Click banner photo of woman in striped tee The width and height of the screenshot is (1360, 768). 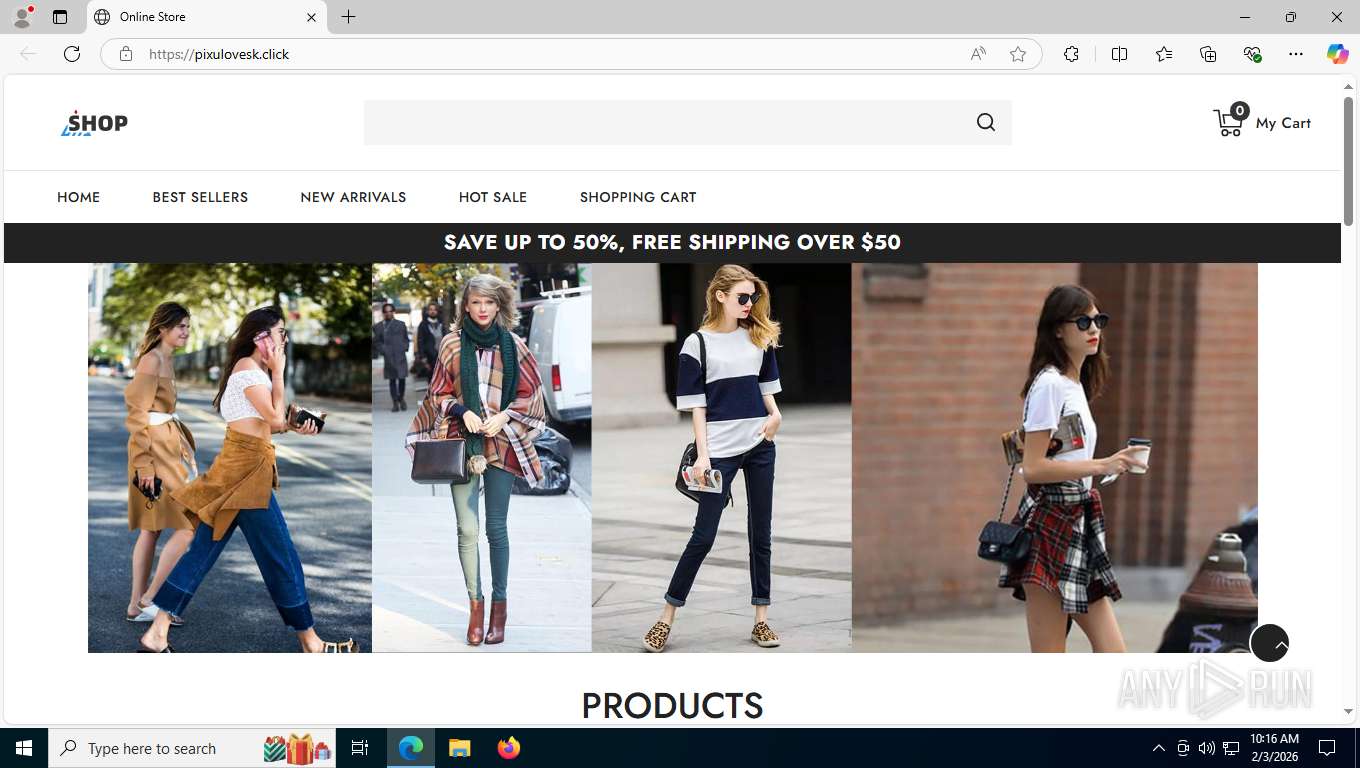click(722, 458)
